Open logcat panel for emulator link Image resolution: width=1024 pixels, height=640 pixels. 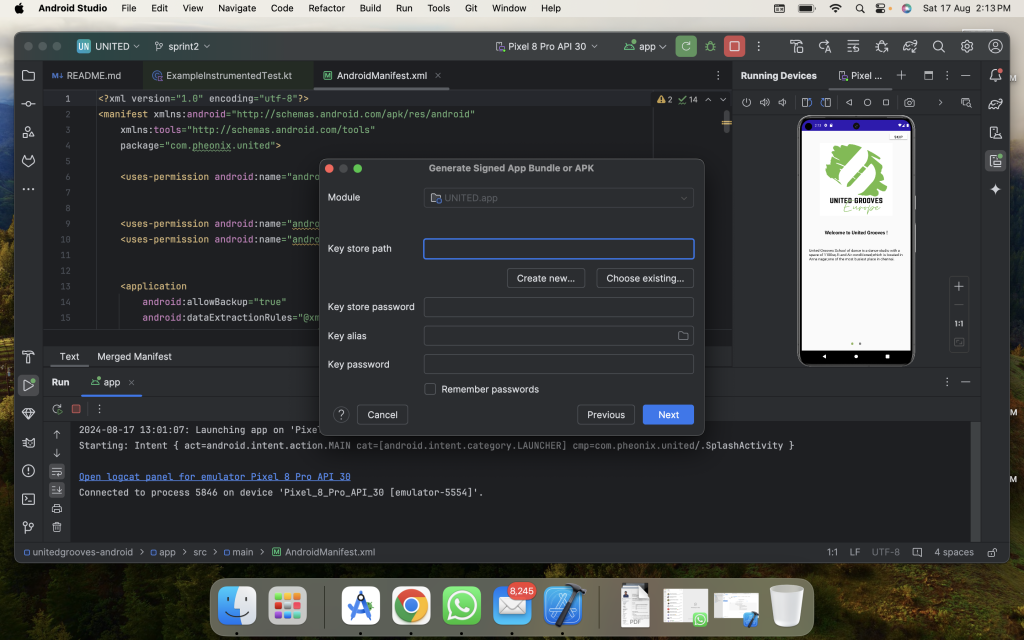(215, 477)
